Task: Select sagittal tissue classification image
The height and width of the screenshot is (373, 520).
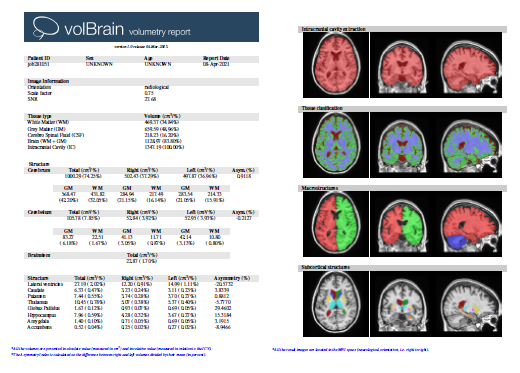Action: 469,145
